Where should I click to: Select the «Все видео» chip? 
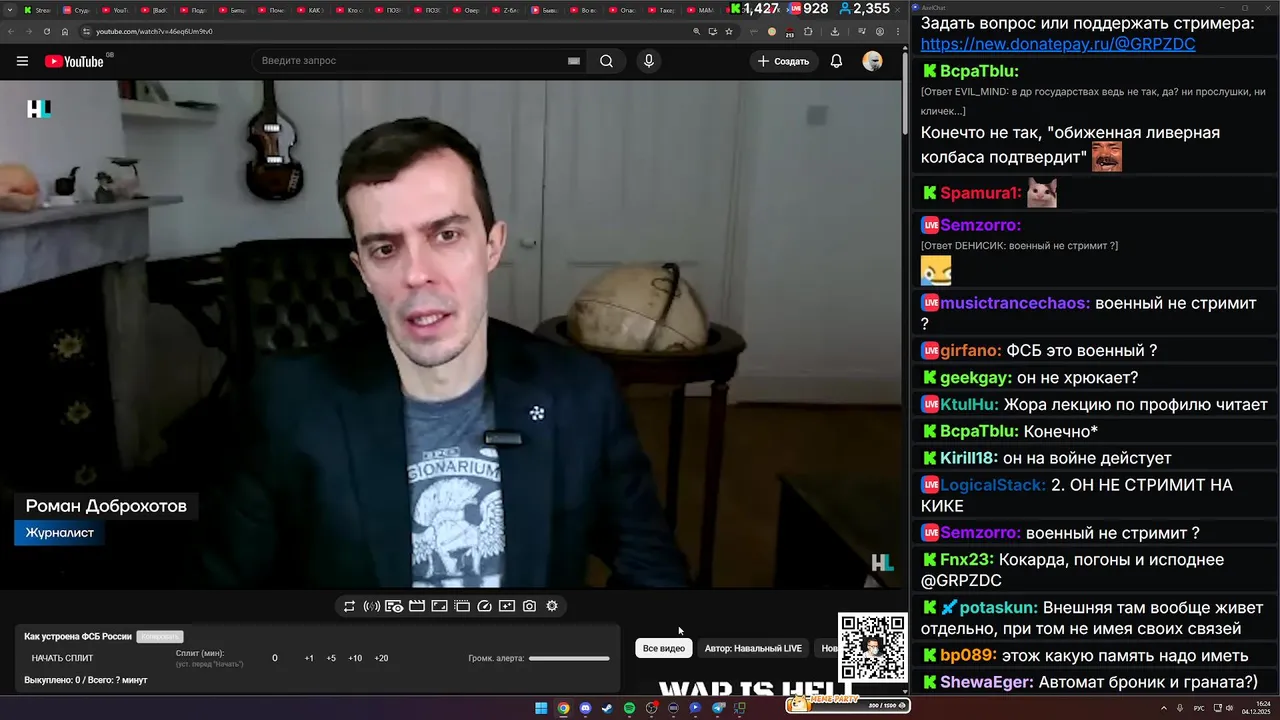pyautogui.click(x=664, y=648)
